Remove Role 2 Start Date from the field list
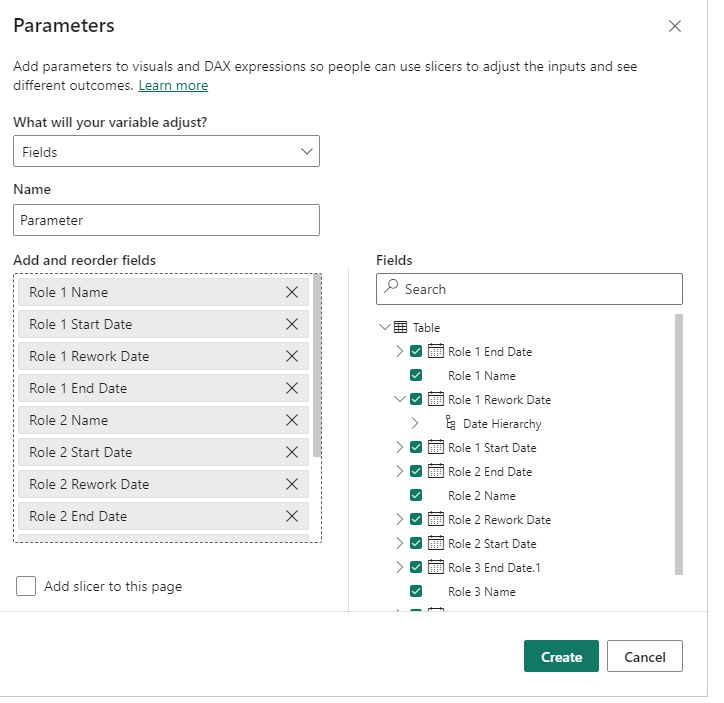The image size is (724, 703). click(x=292, y=452)
